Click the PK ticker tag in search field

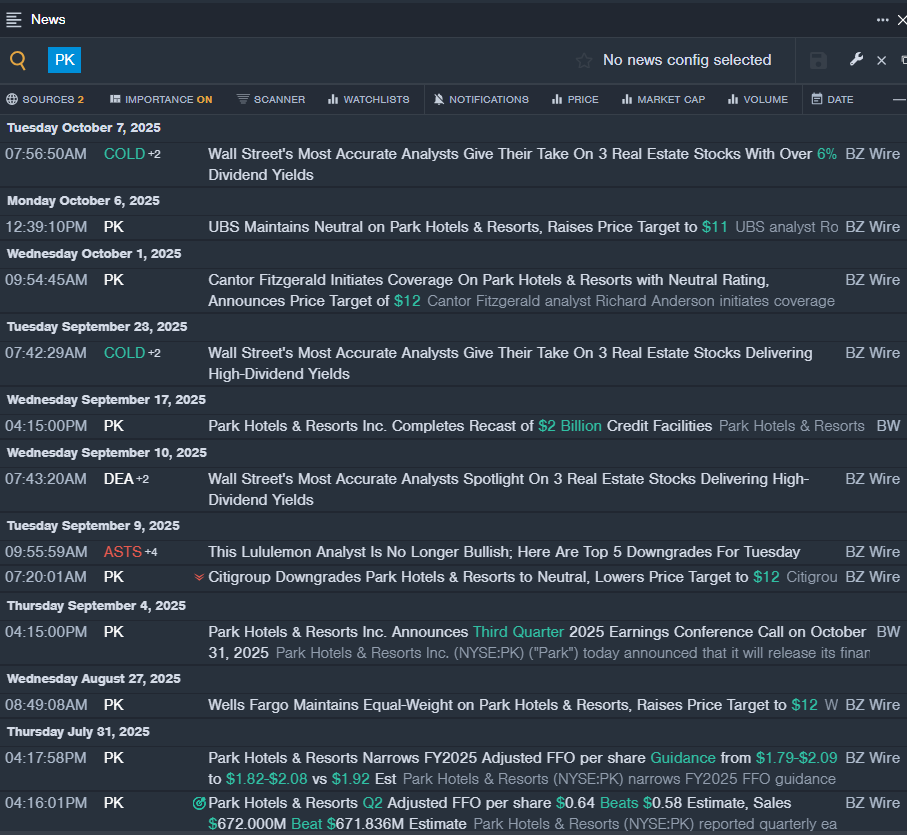pyautogui.click(x=64, y=60)
